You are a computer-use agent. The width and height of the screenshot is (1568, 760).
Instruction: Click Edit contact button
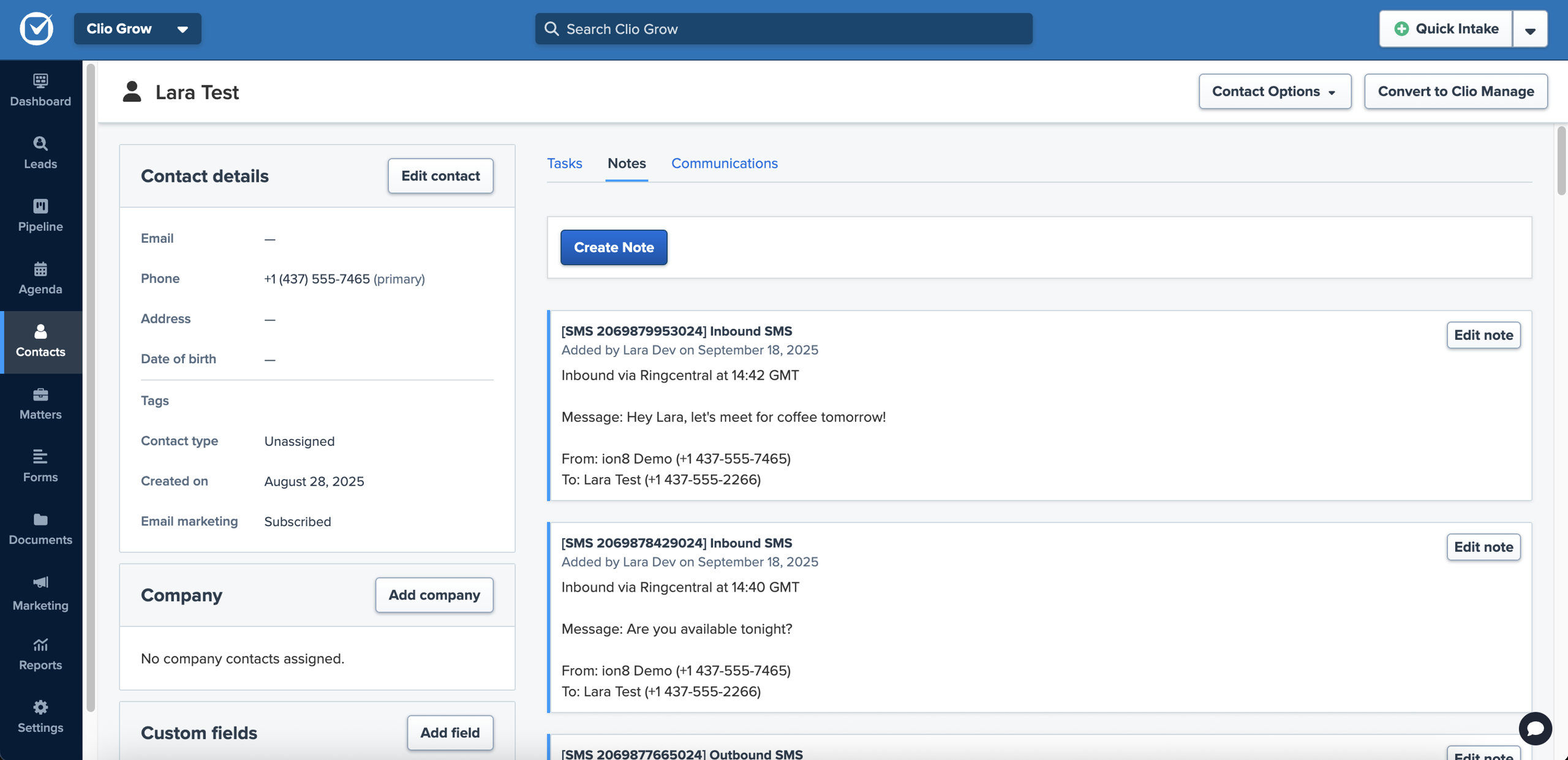tap(440, 176)
